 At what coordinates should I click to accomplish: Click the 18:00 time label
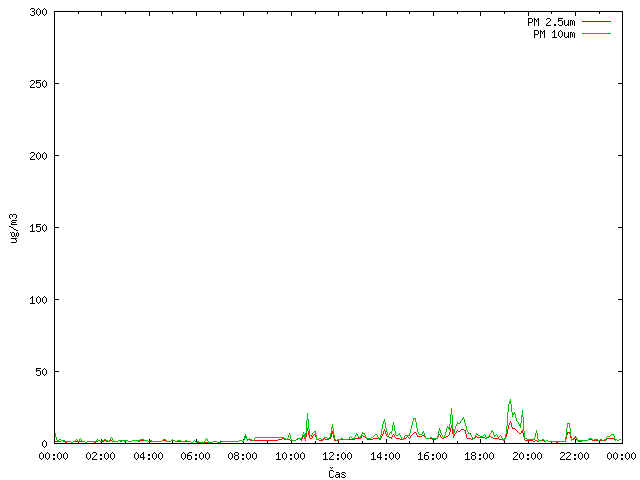coord(480,456)
